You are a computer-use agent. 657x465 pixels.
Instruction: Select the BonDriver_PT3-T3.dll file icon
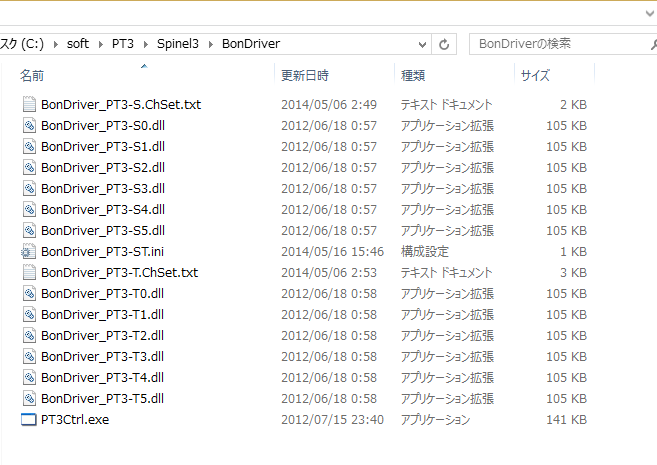pos(29,356)
